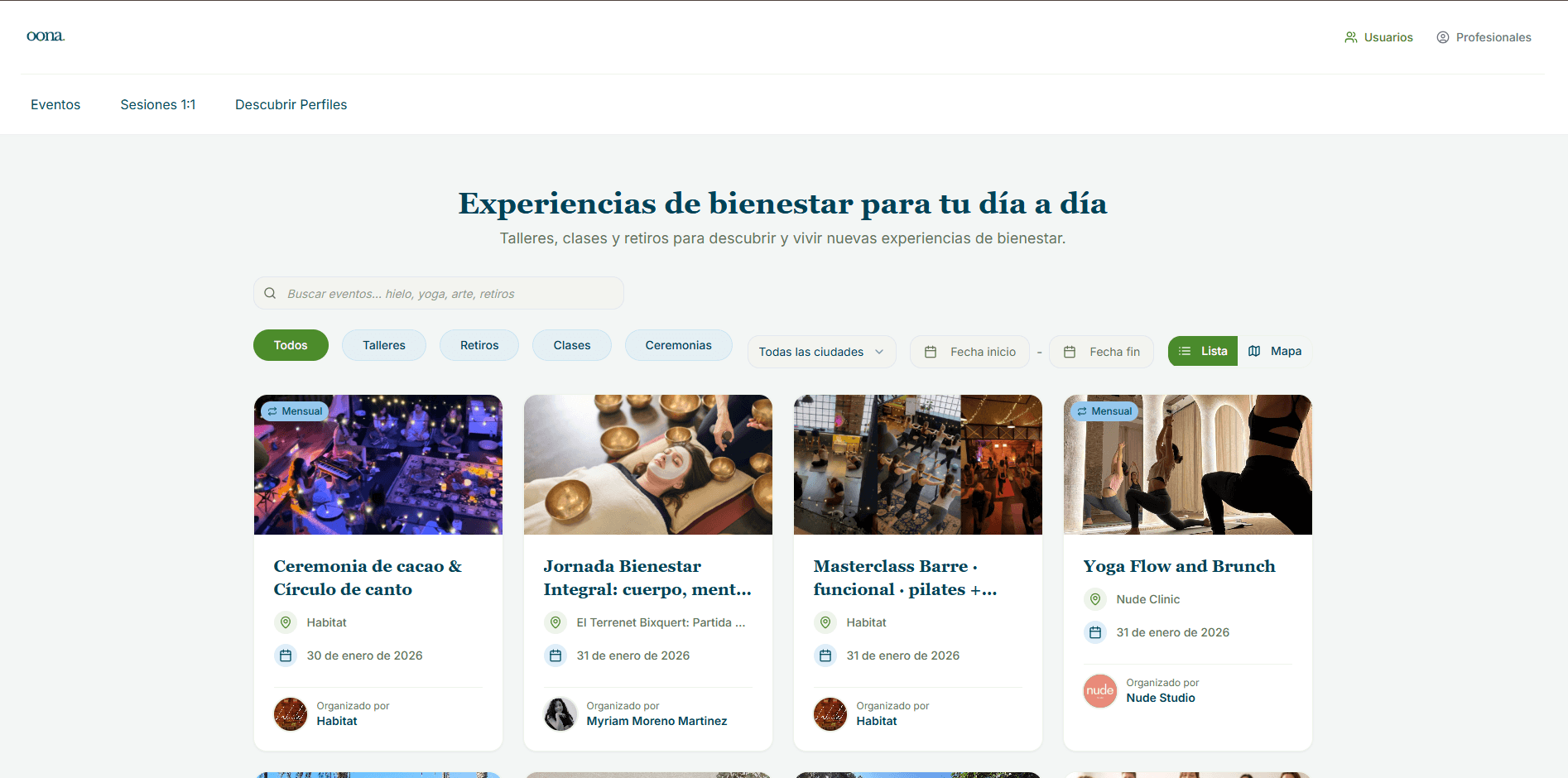Viewport: 1568px width, 778px height.
Task: Click the oona logo
Action: click(46, 36)
